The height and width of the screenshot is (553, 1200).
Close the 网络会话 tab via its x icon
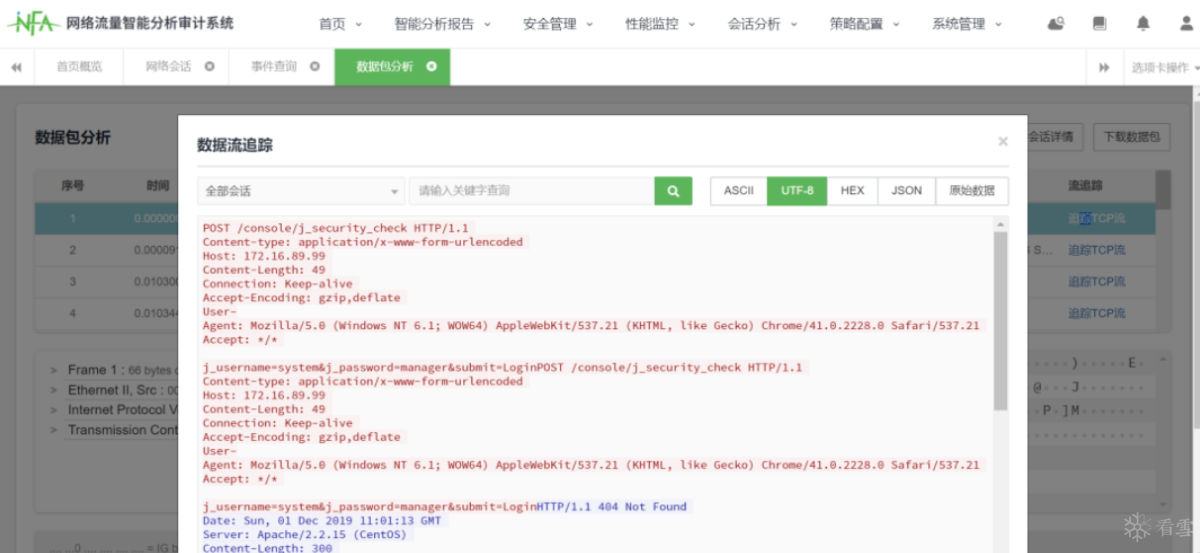click(x=209, y=67)
